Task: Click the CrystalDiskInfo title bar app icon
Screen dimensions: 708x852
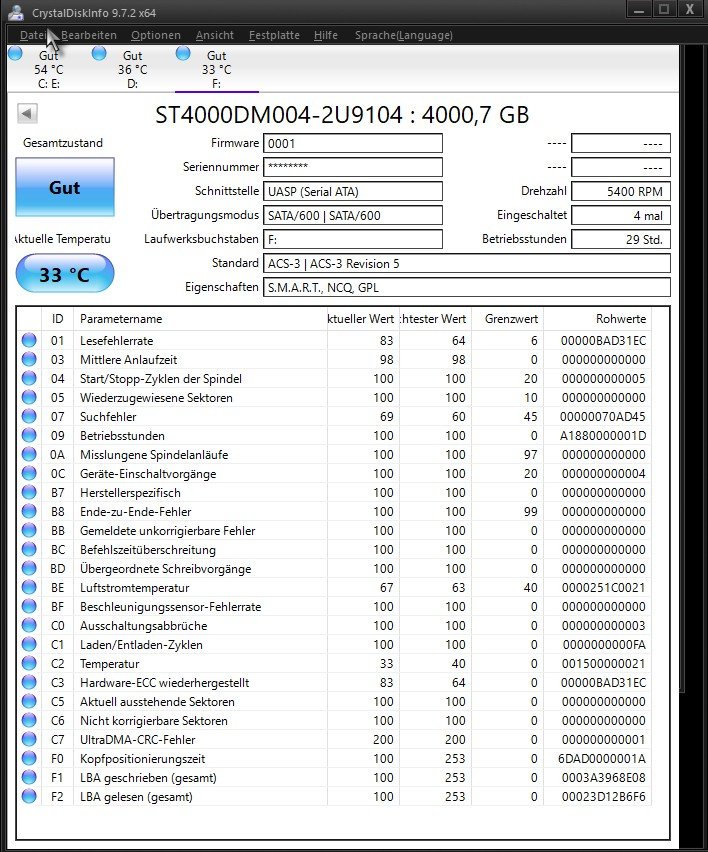Action: pos(16,12)
